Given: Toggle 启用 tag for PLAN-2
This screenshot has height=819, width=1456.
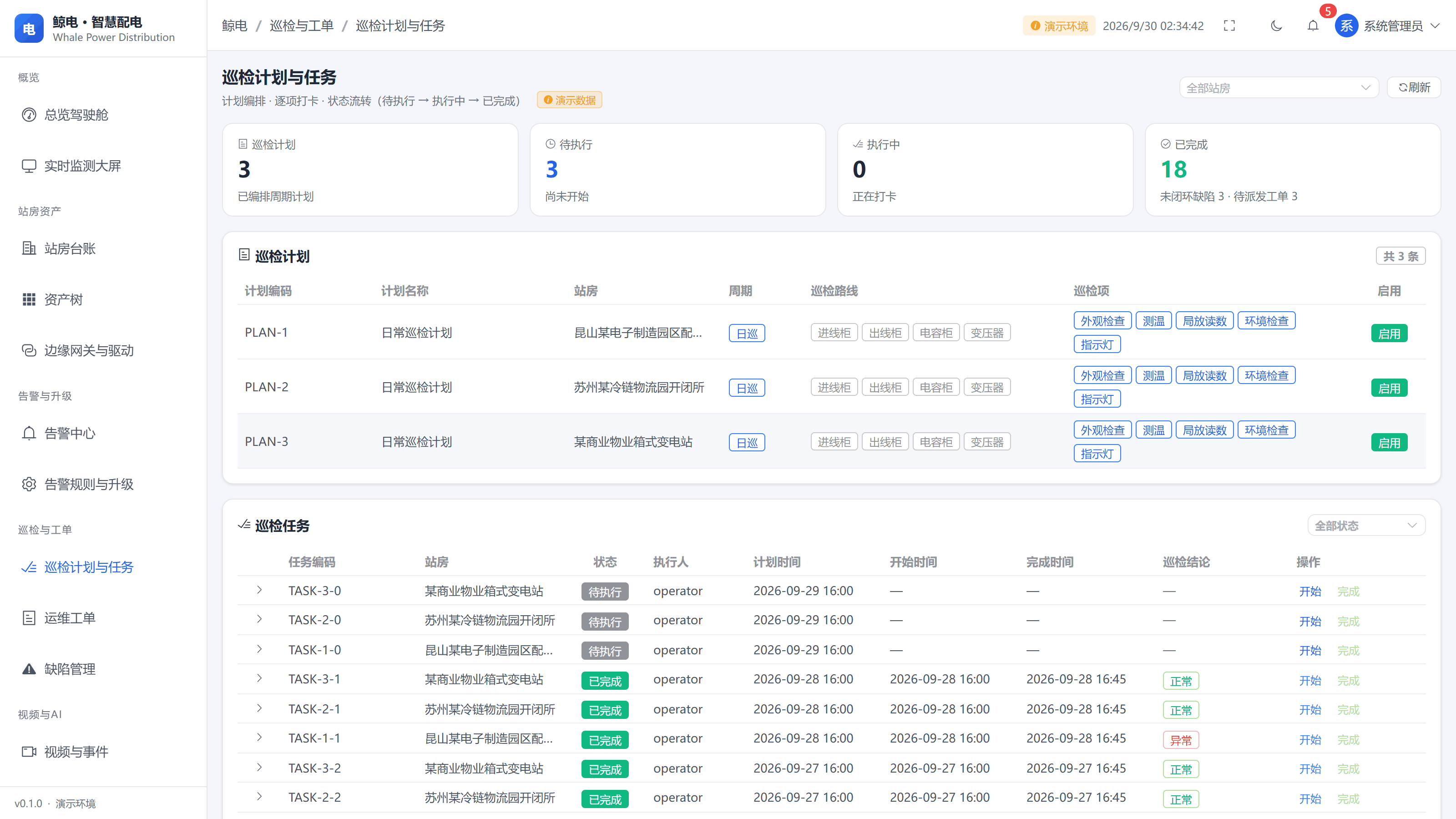Looking at the screenshot, I should pyautogui.click(x=1389, y=388).
